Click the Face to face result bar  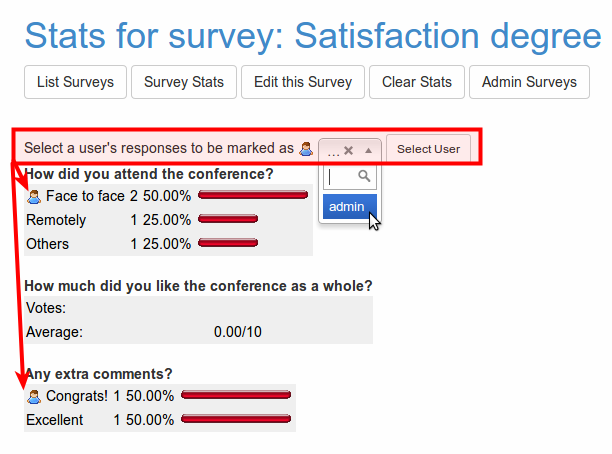tap(253, 195)
